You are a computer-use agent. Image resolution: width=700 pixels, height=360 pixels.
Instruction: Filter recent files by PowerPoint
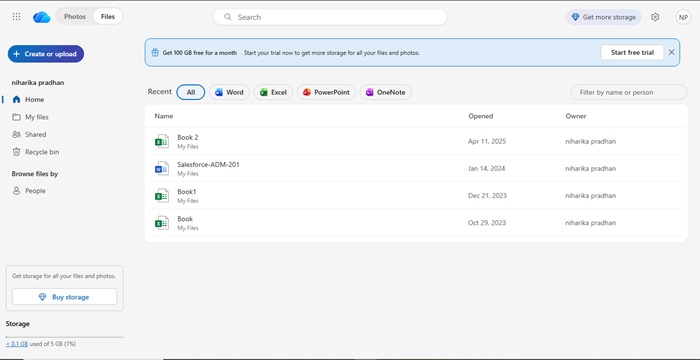point(326,92)
